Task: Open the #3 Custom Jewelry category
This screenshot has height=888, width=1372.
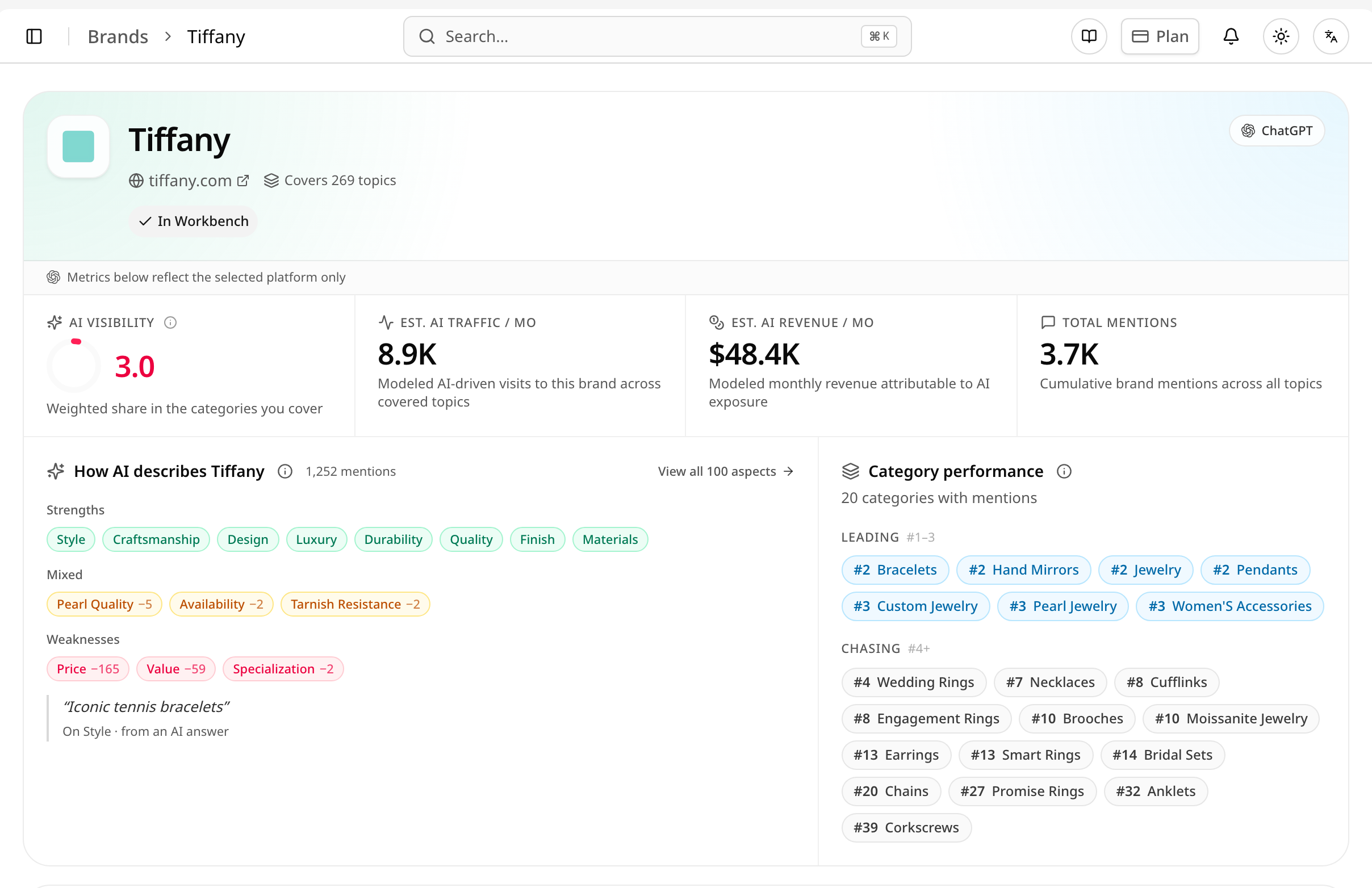Action: [915, 606]
